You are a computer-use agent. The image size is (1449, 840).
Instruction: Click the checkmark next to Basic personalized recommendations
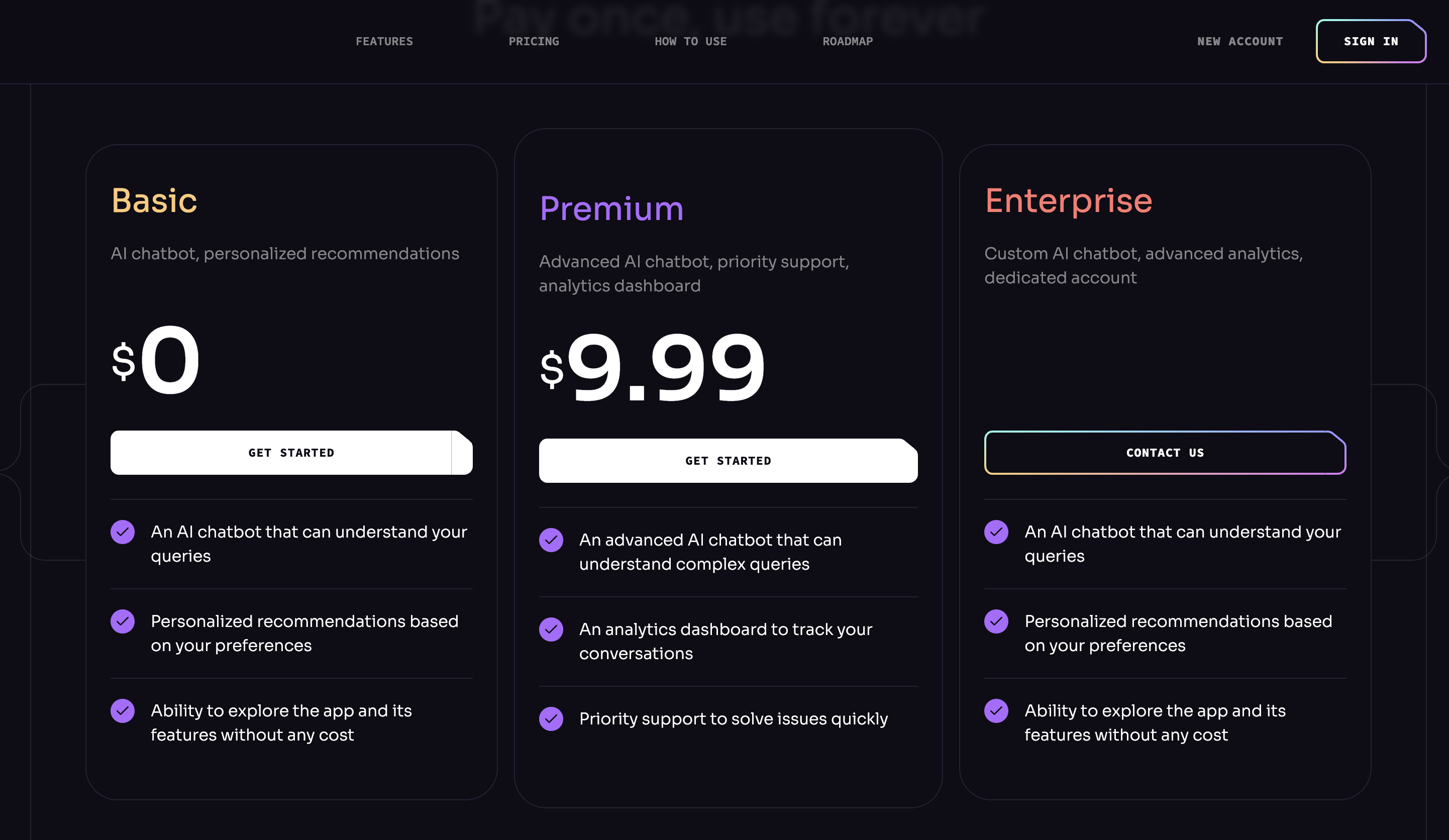point(123,621)
